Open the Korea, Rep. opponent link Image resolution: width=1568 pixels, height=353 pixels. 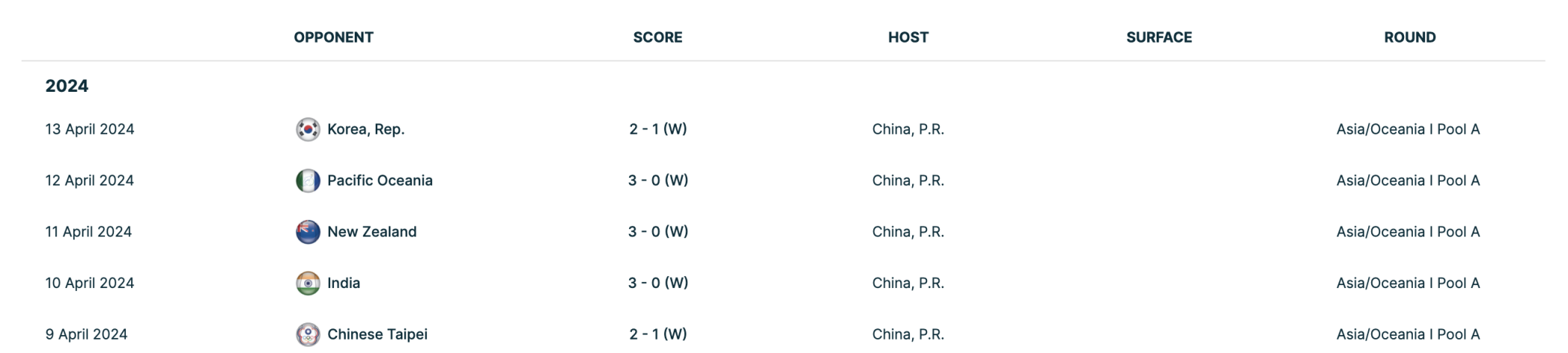tap(366, 129)
